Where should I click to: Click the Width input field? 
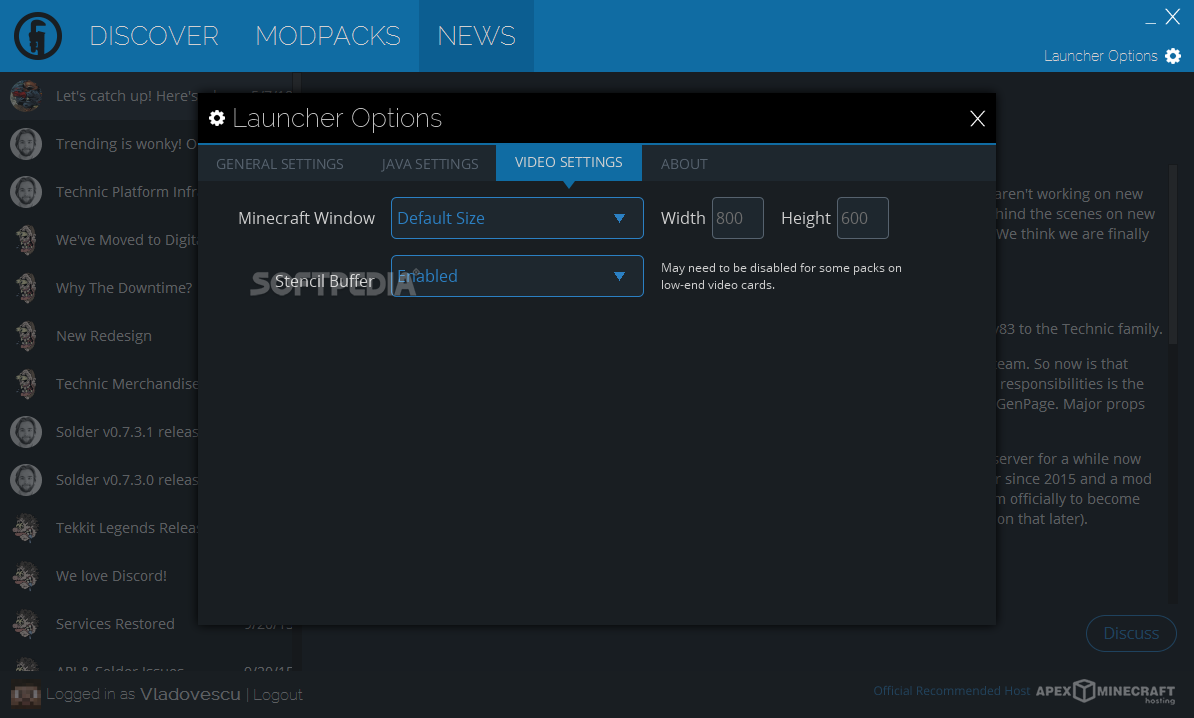pos(738,218)
